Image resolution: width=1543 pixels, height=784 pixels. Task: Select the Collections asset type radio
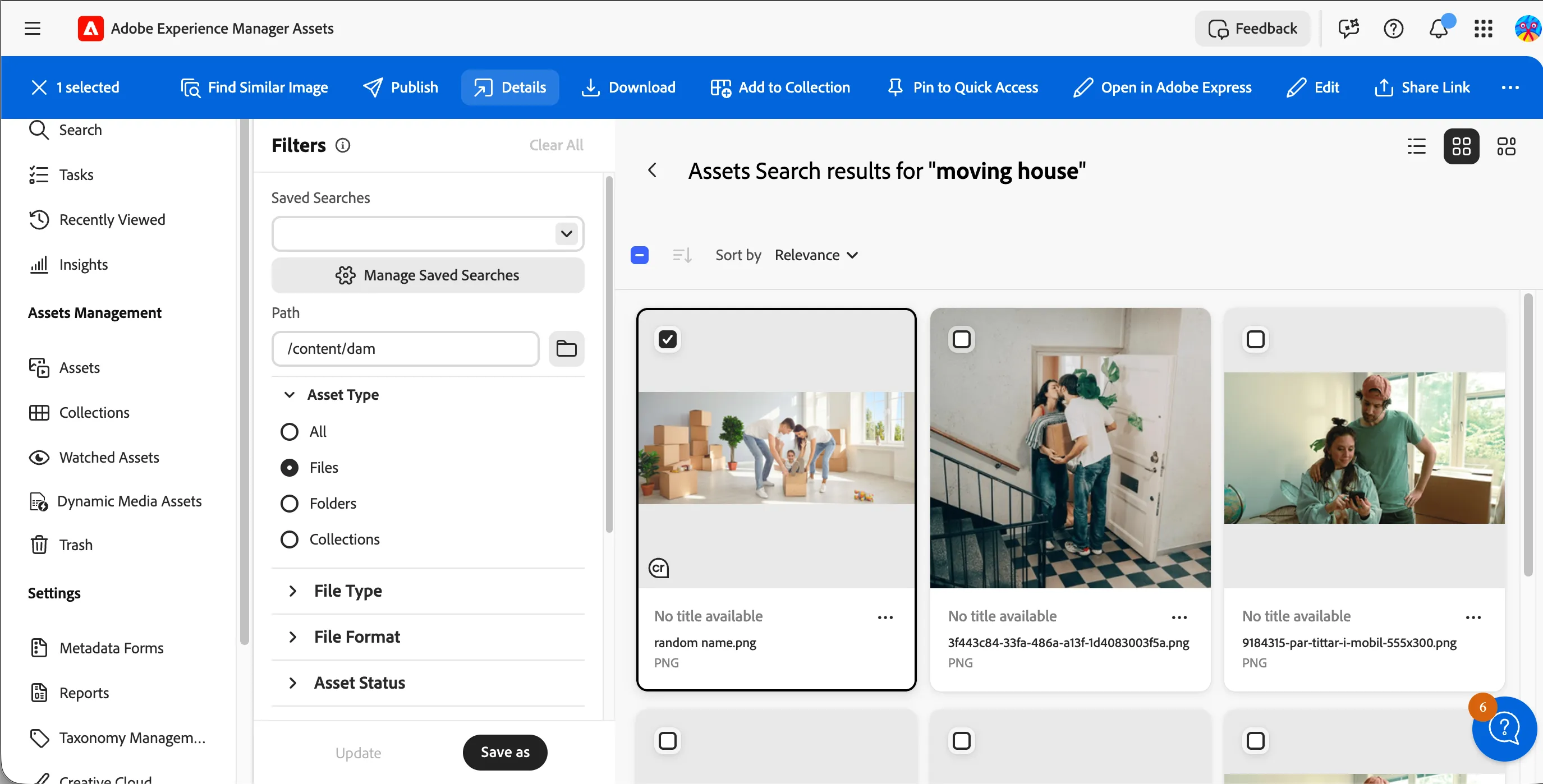pyautogui.click(x=290, y=539)
